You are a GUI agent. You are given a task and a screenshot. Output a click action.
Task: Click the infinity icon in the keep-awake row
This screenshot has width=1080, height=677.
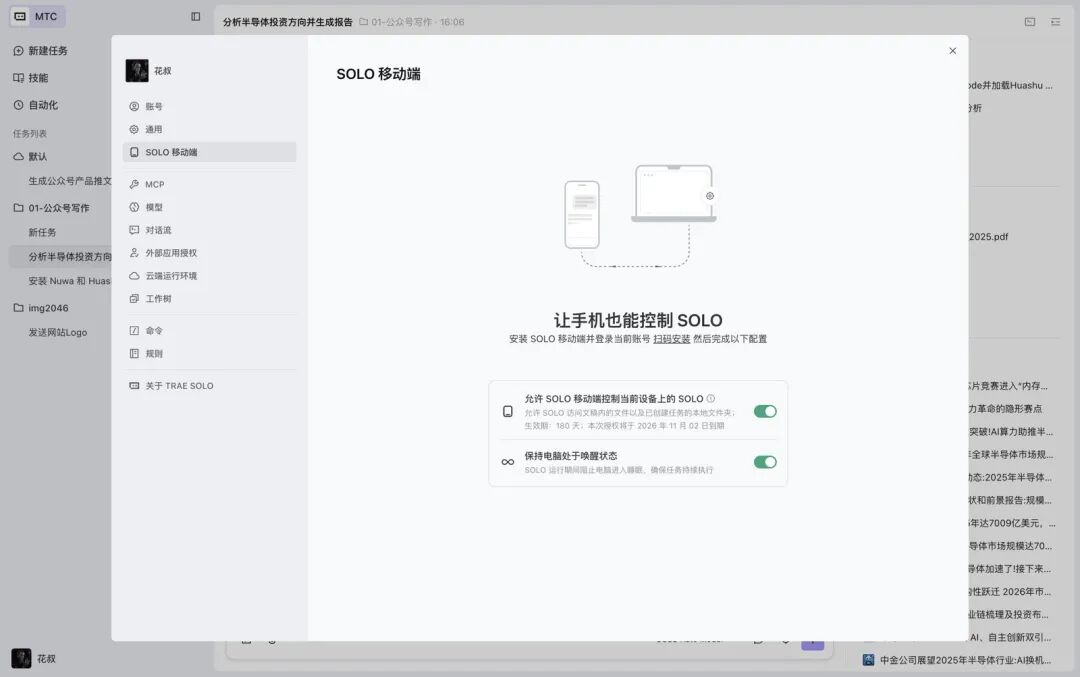(508, 462)
